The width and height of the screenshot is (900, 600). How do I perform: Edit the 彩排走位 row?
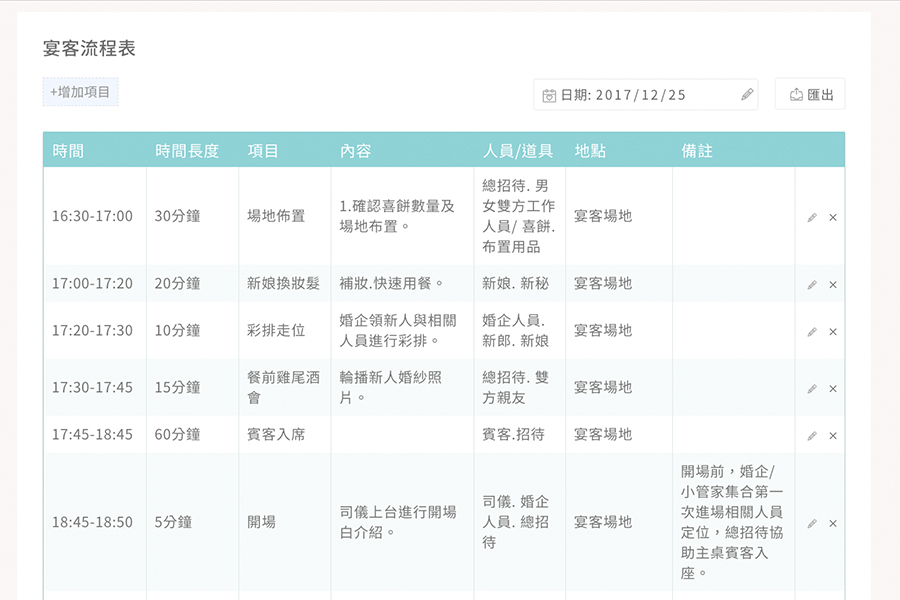click(812, 331)
